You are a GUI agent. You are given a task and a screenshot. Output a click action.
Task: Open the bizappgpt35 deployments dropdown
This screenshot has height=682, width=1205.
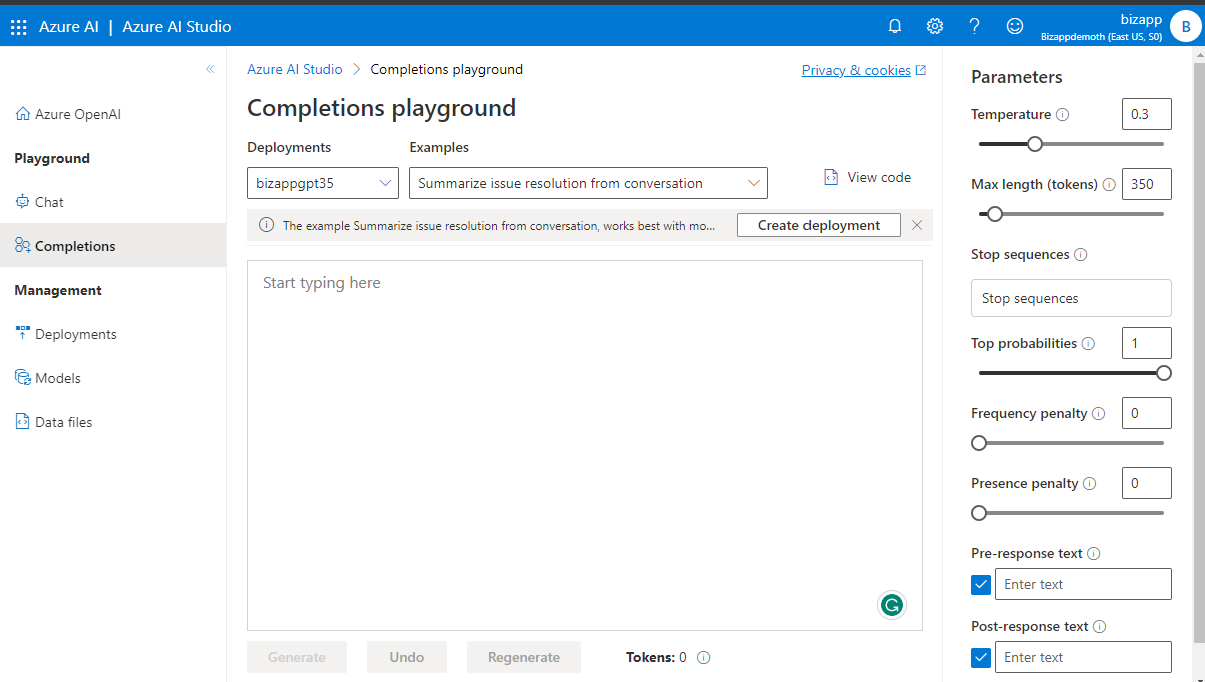point(324,183)
